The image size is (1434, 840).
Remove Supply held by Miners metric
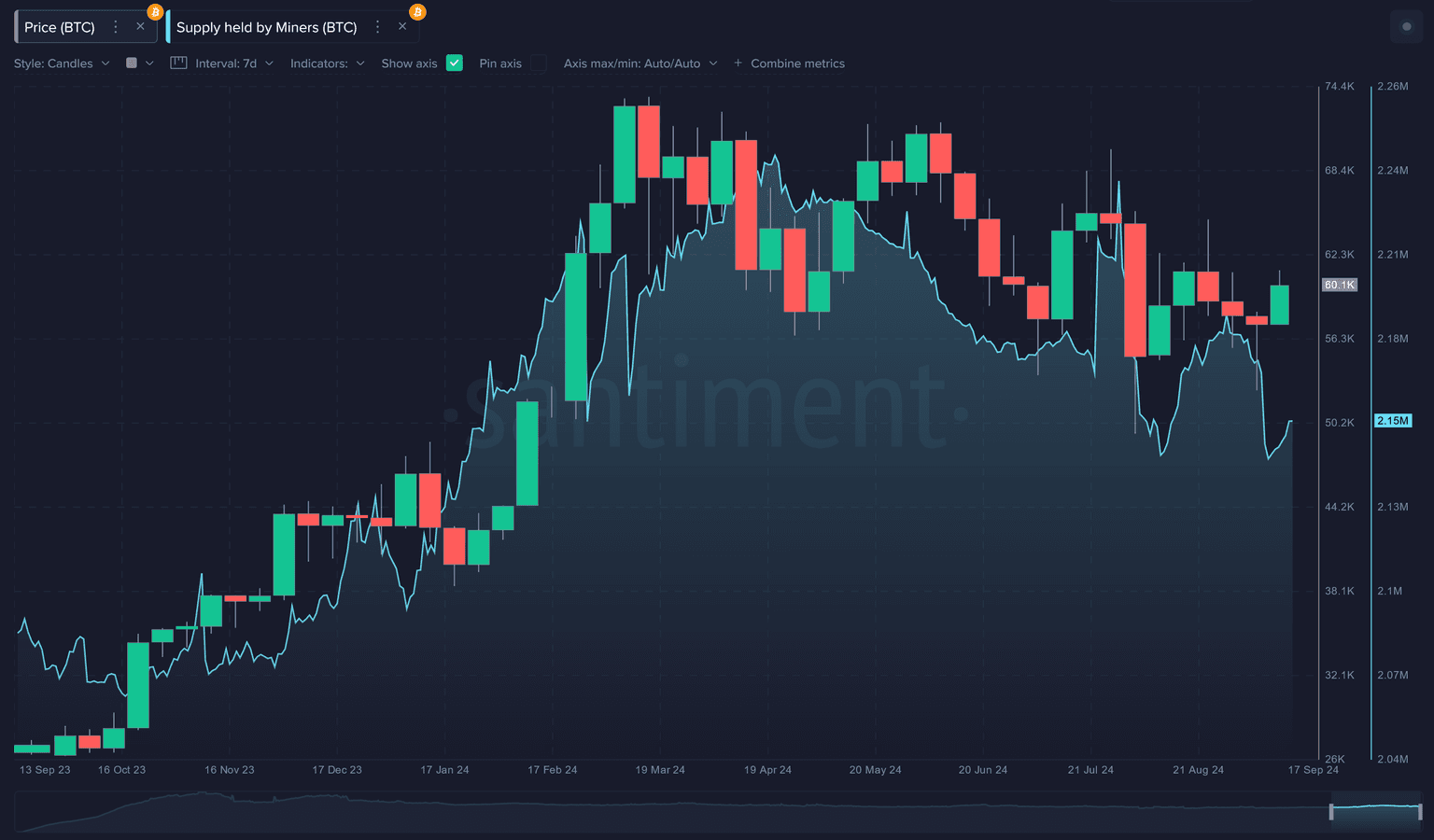pos(402,26)
